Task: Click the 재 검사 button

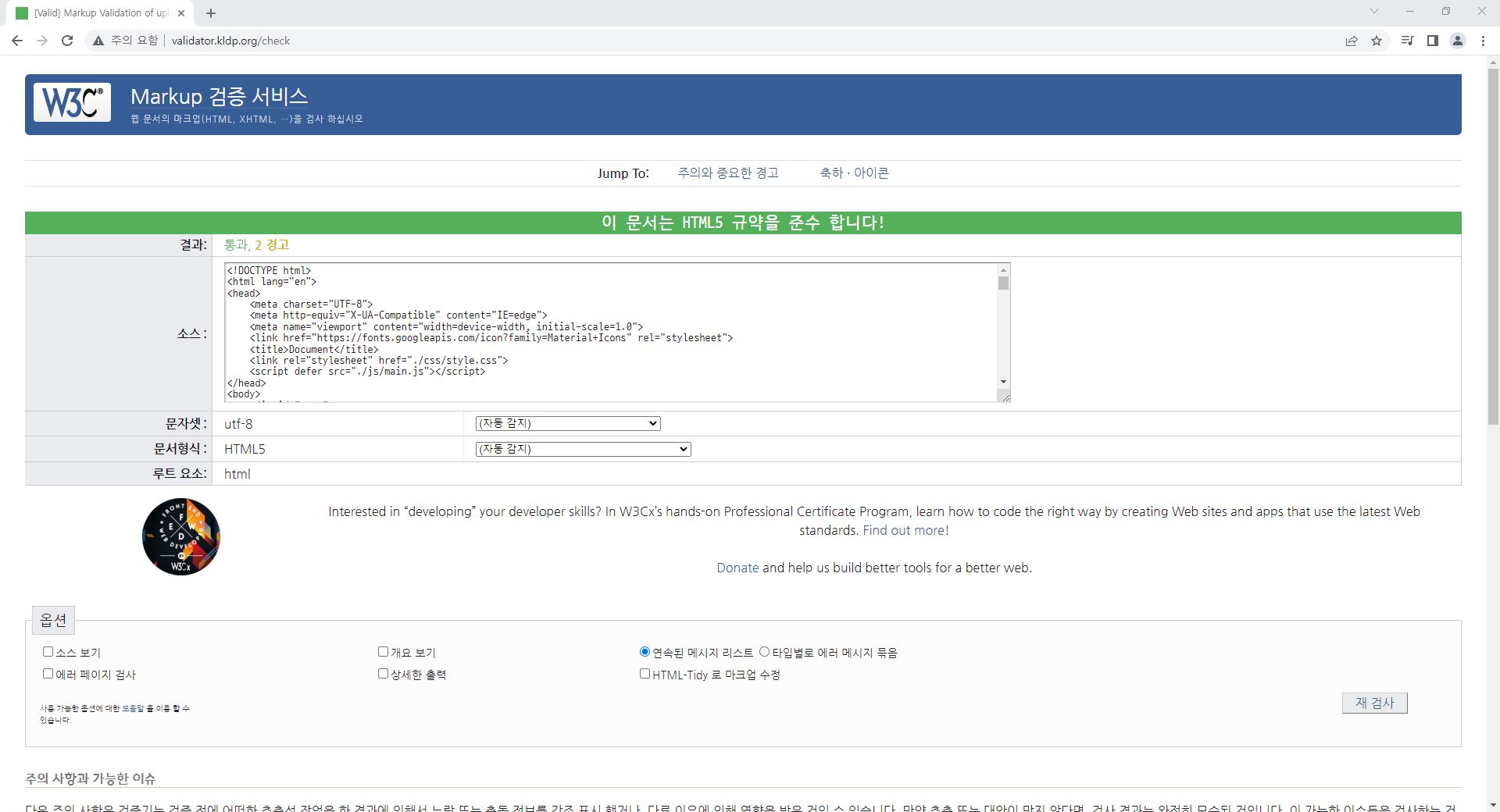Action: (1375, 703)
